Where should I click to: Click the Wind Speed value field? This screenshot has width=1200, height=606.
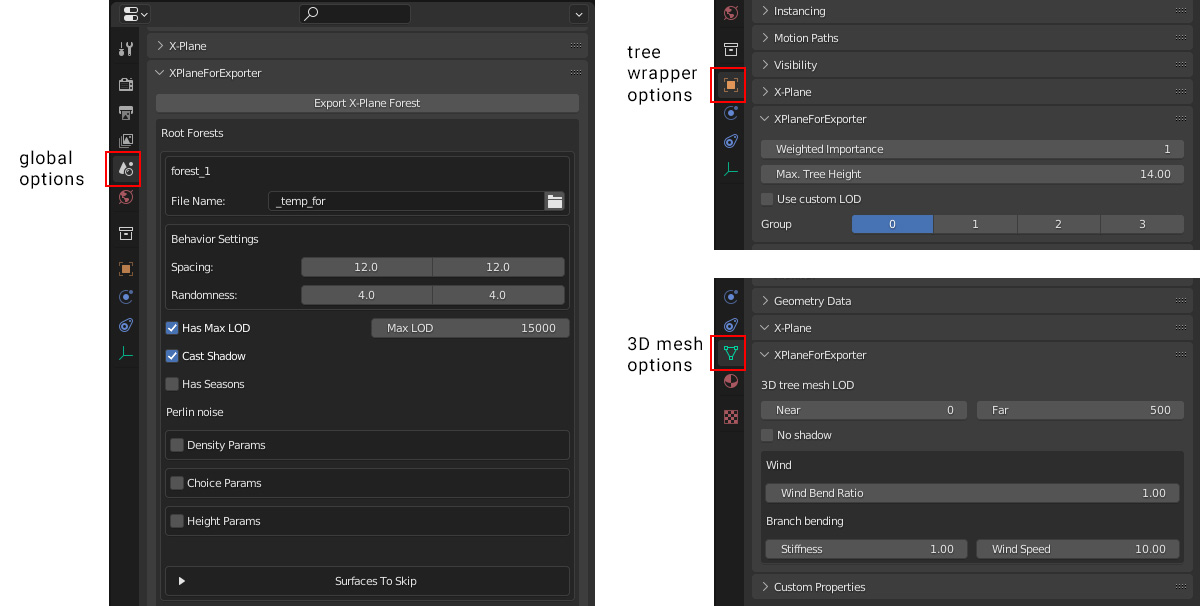tap(1078, 549)
